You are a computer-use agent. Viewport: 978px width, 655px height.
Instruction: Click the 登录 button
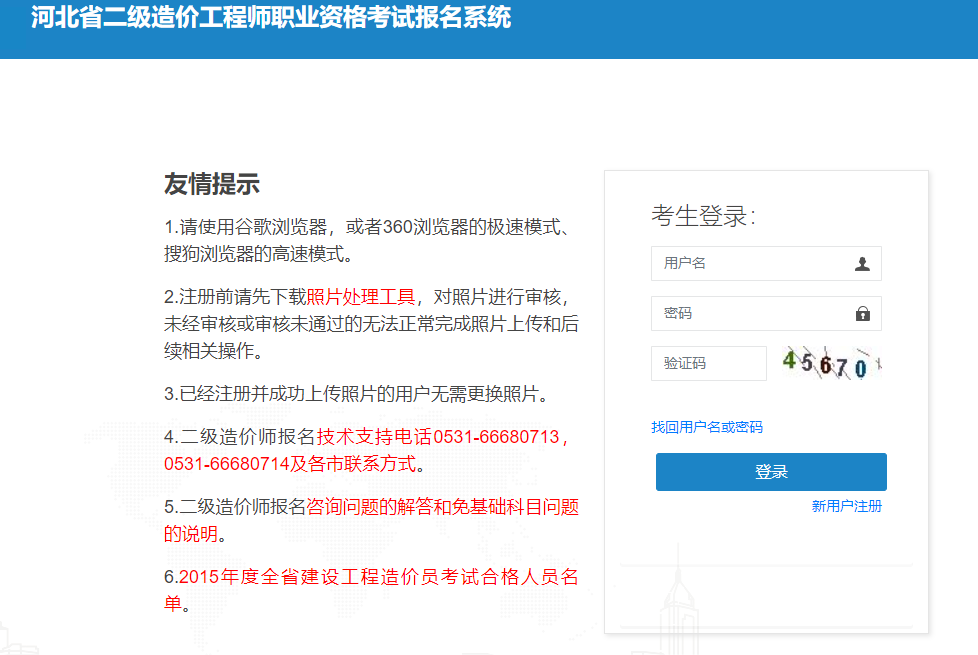click(x=771, y=472)
